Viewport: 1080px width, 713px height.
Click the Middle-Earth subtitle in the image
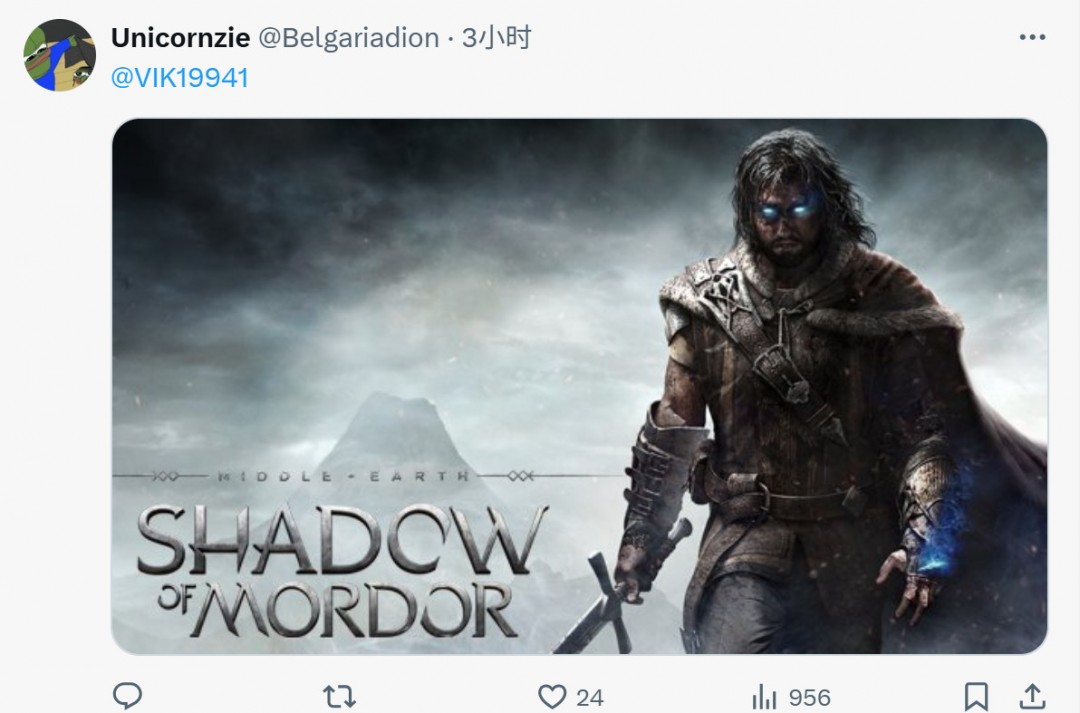click(344, 476)
